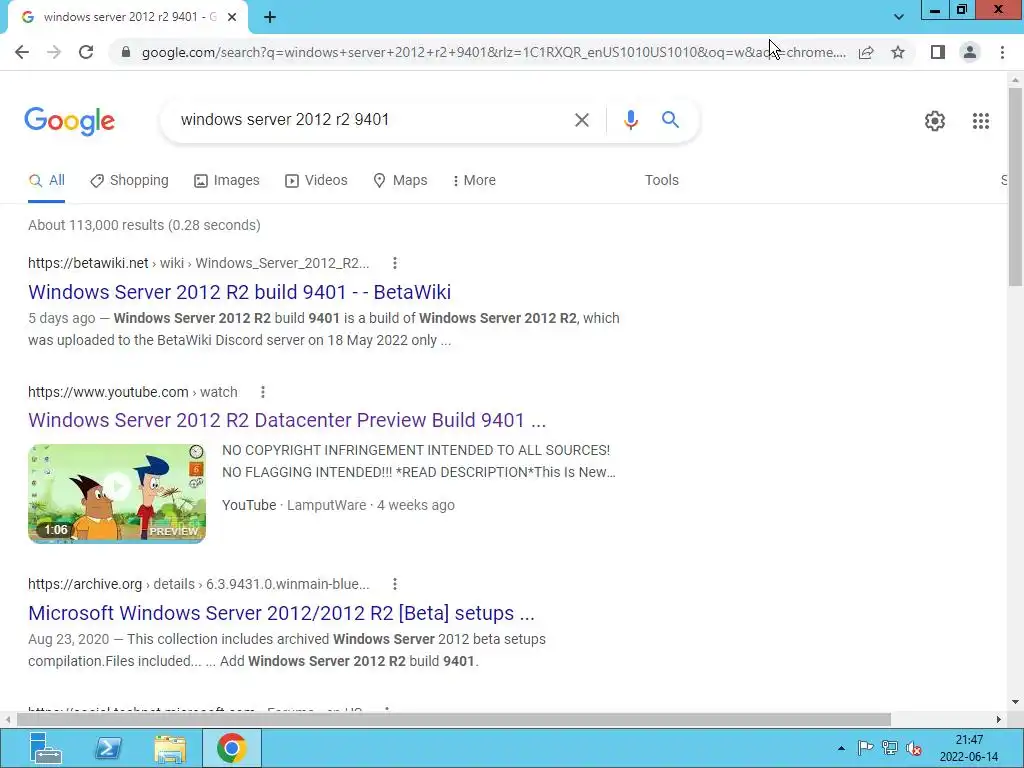
Task: Click the address bar URL text
Action: (494, 52)
